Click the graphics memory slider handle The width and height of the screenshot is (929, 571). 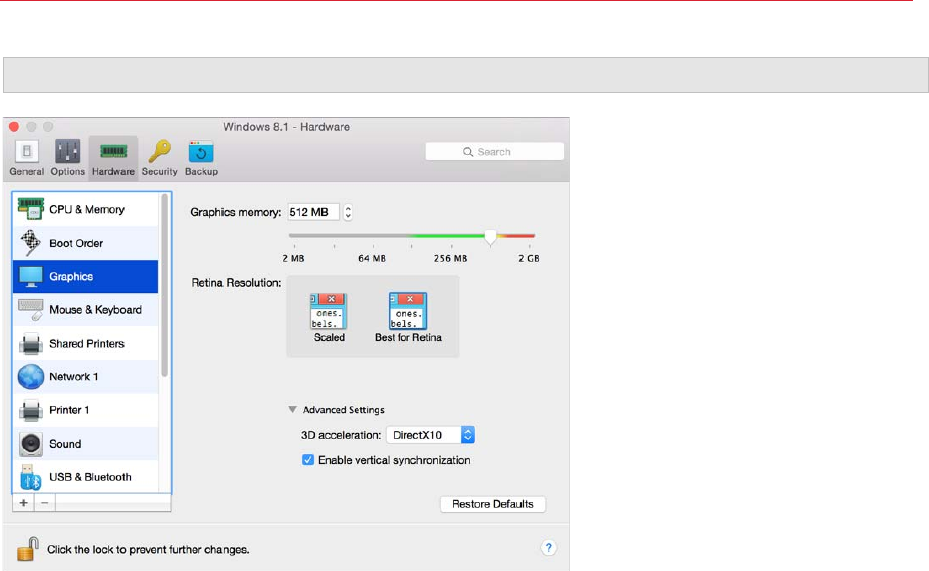[x=491, y=237]
